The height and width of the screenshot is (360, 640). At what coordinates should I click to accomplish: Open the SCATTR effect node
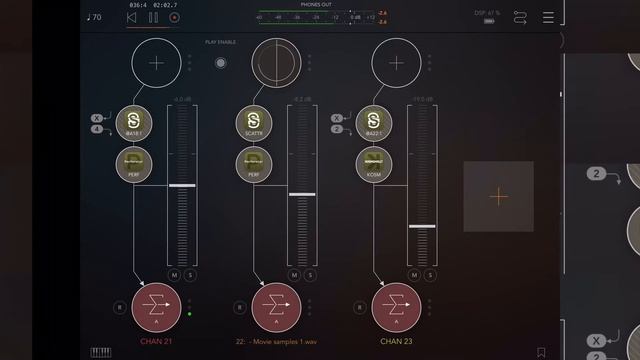pyautogui.click(x=253, y=123)
